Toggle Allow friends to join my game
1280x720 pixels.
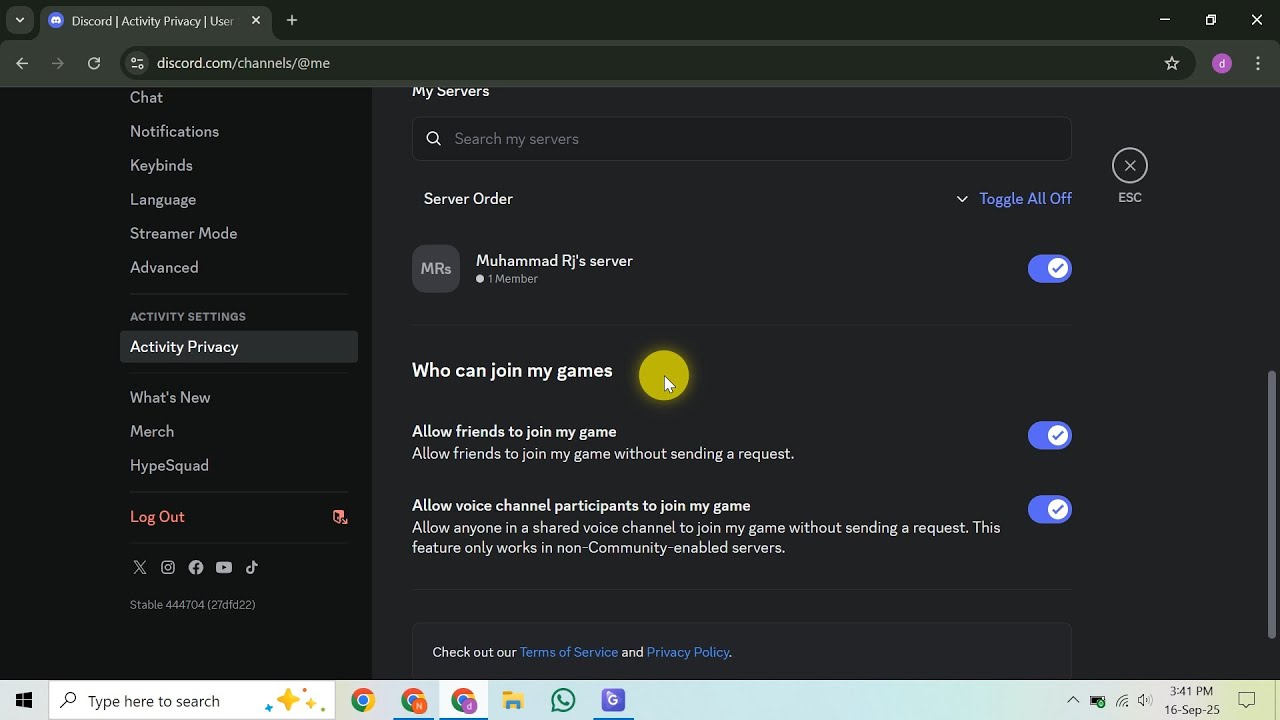(1050, 436)
